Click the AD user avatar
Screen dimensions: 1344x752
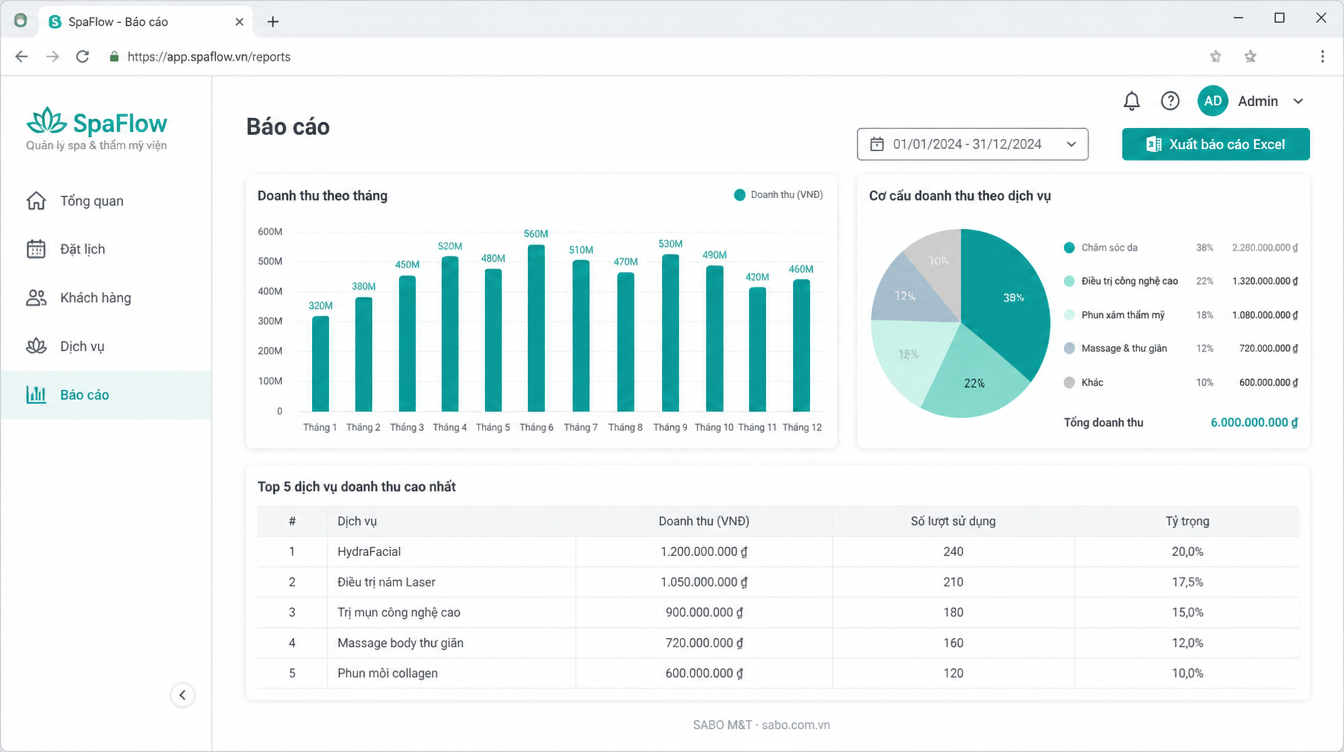(x=1213, y=101)
